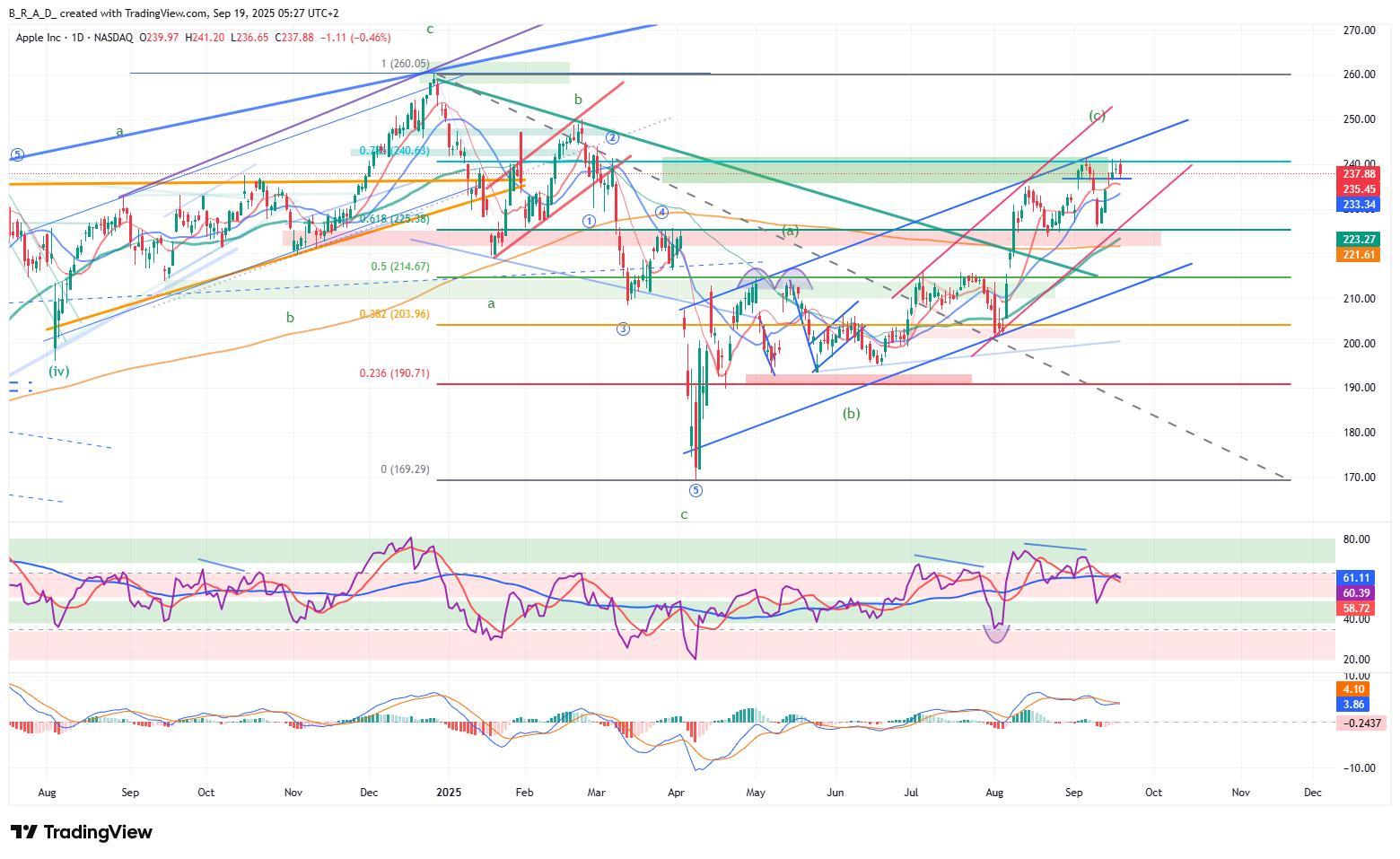Viewport: 1400px width, 859px height.
Task: Select the Fibonacci label '0.618 (225.38)'
Action: click(x=394, y=219)
